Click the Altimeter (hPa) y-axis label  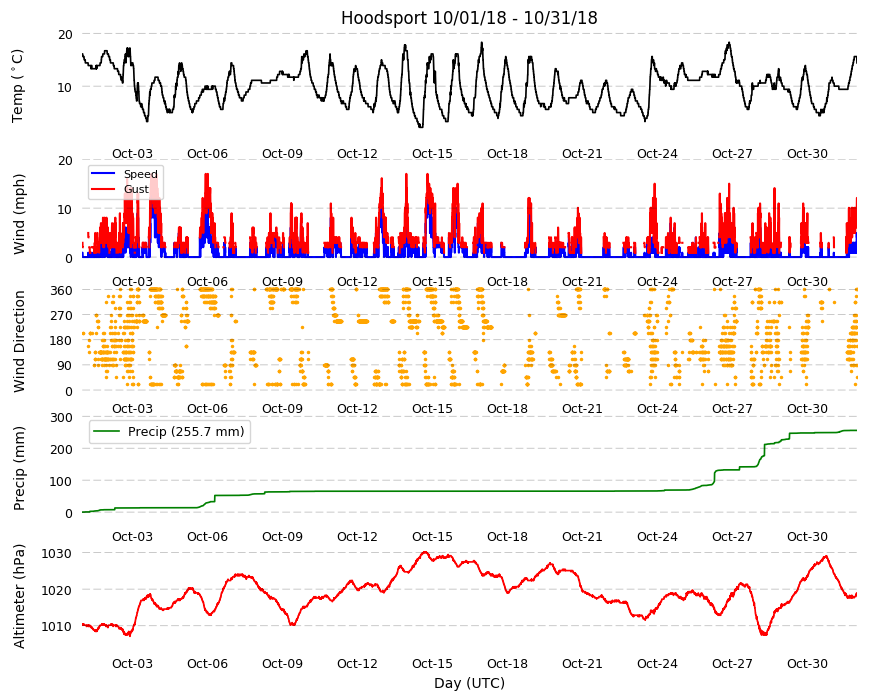pos(19,596)
